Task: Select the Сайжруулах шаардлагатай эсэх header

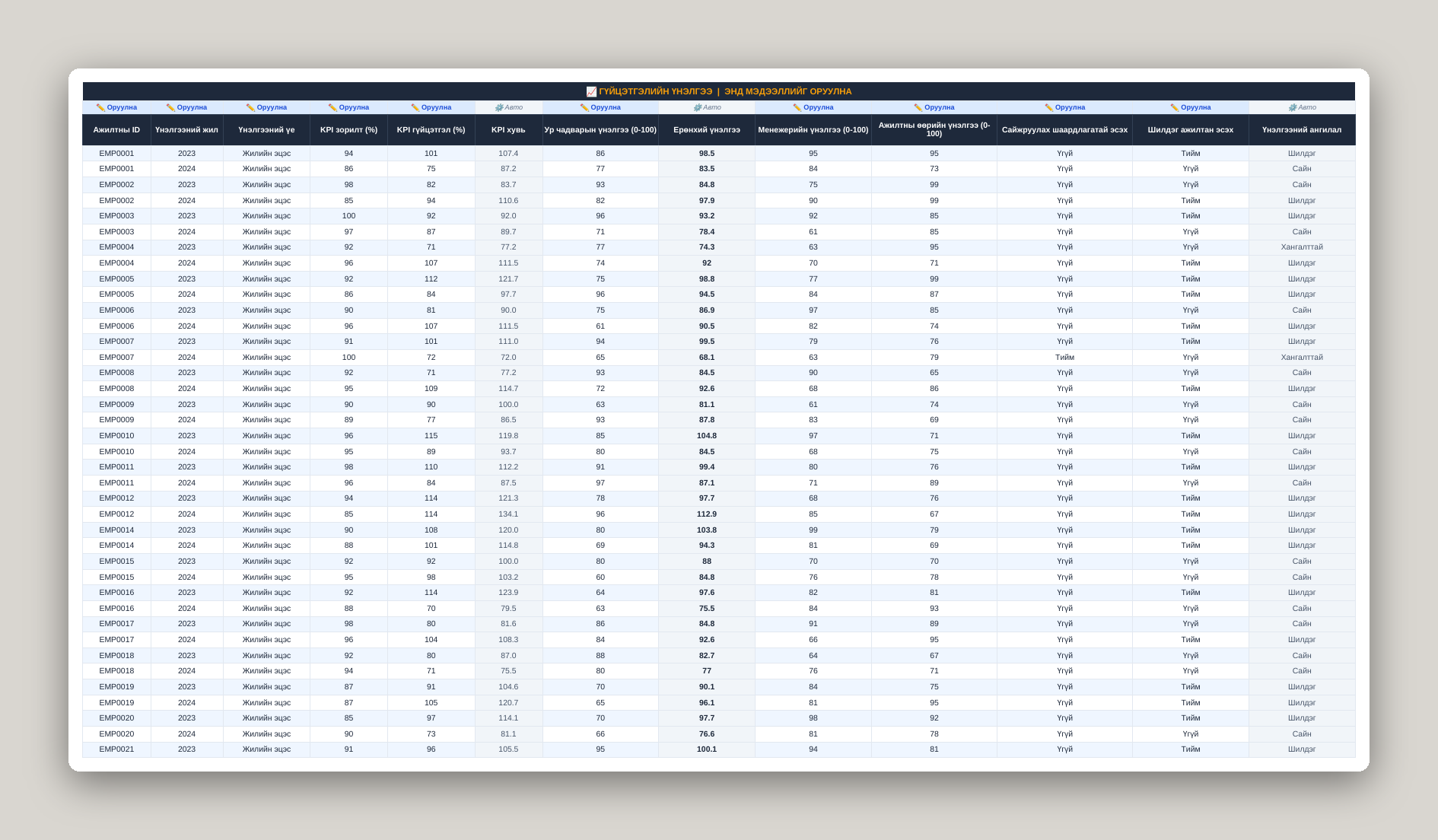Action: coord(1064,130)
